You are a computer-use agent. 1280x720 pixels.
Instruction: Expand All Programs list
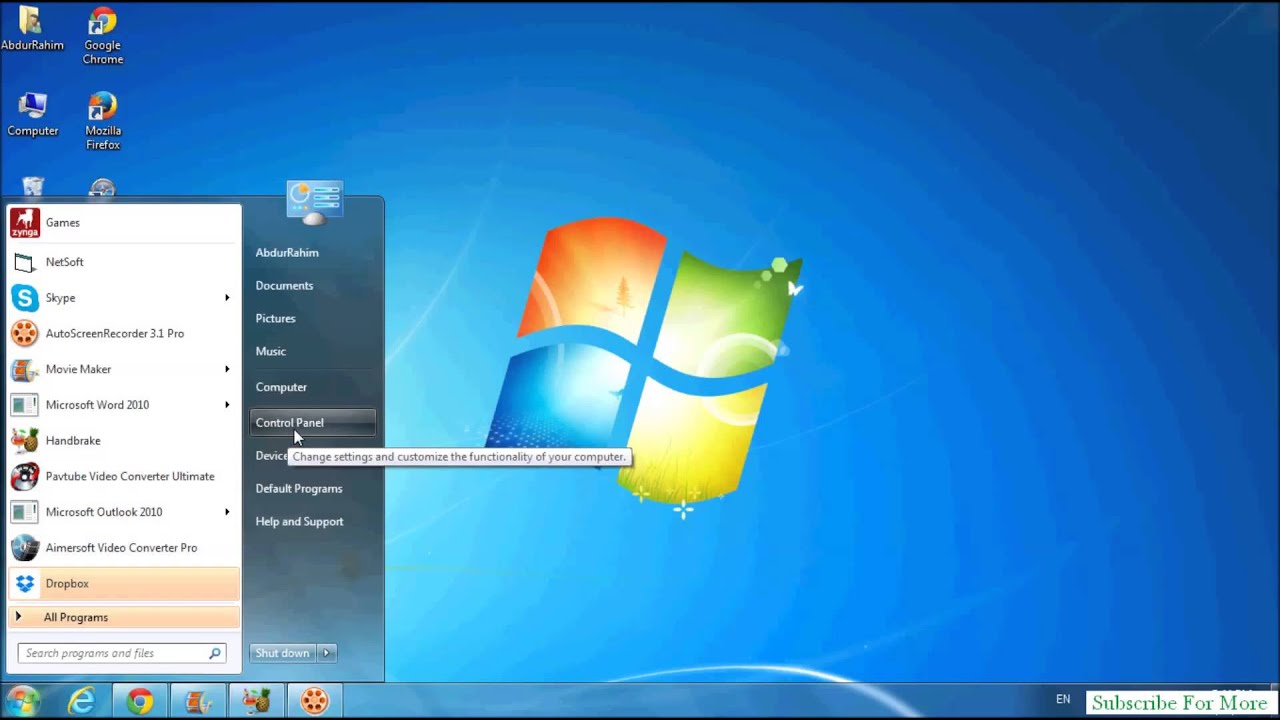click(124, 618)
